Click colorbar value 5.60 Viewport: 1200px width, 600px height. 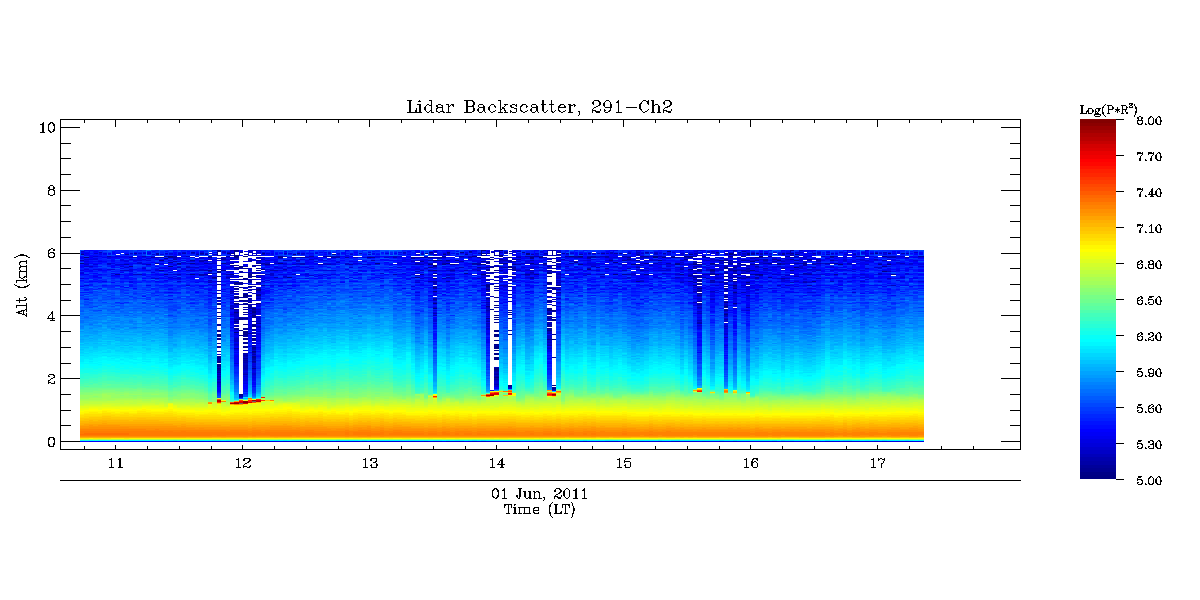(1148, 409)
